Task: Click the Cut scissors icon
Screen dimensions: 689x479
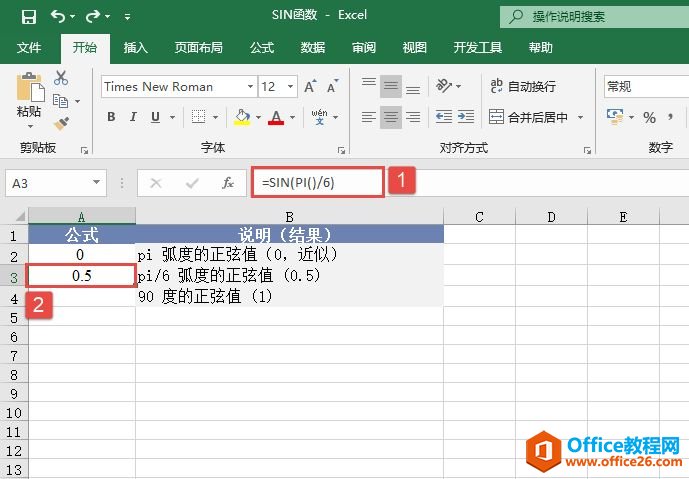Action: point(61,78)
